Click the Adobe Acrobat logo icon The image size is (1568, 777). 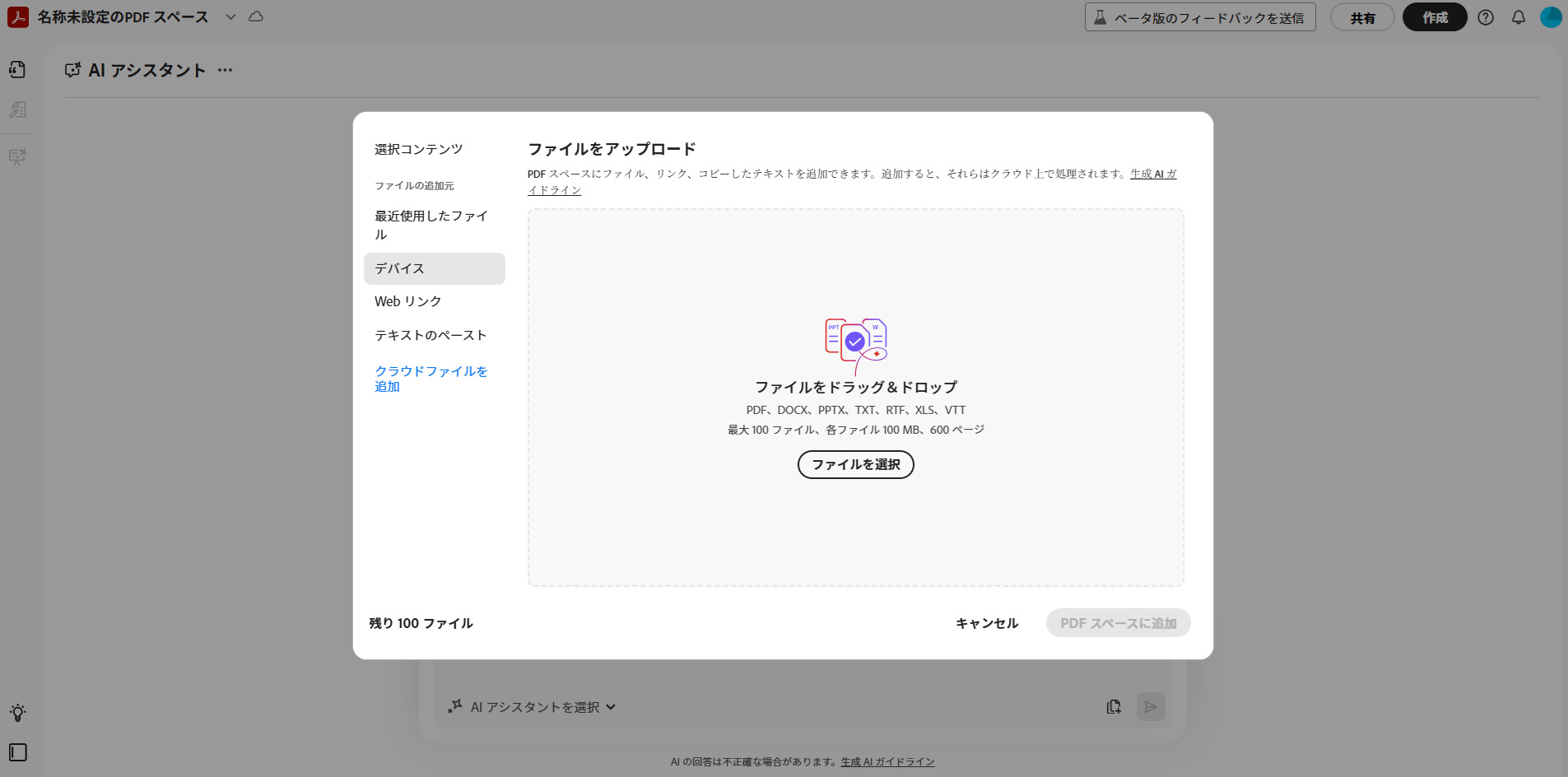tap(17, 17)
